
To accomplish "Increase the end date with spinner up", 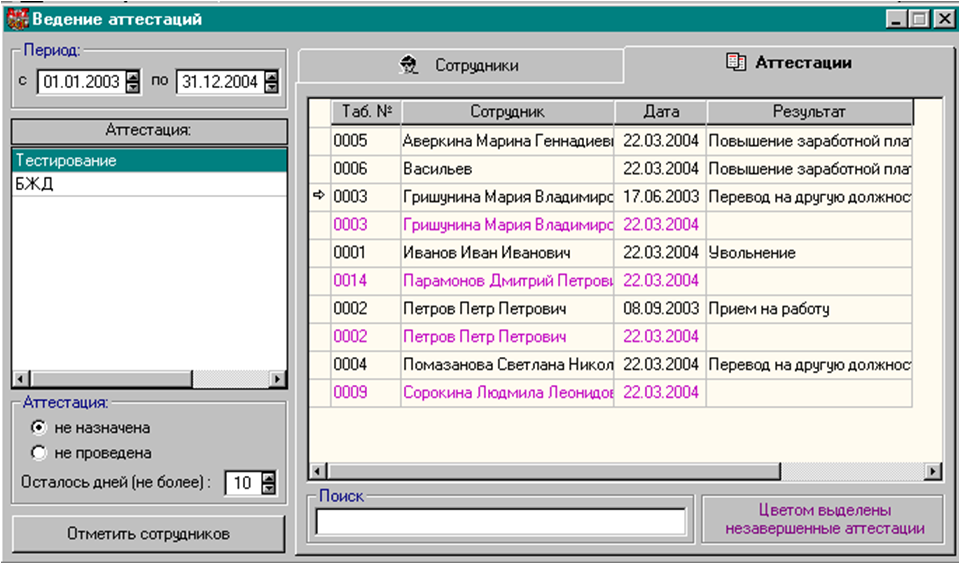I will pyautogui.click(x=272, y=77).
